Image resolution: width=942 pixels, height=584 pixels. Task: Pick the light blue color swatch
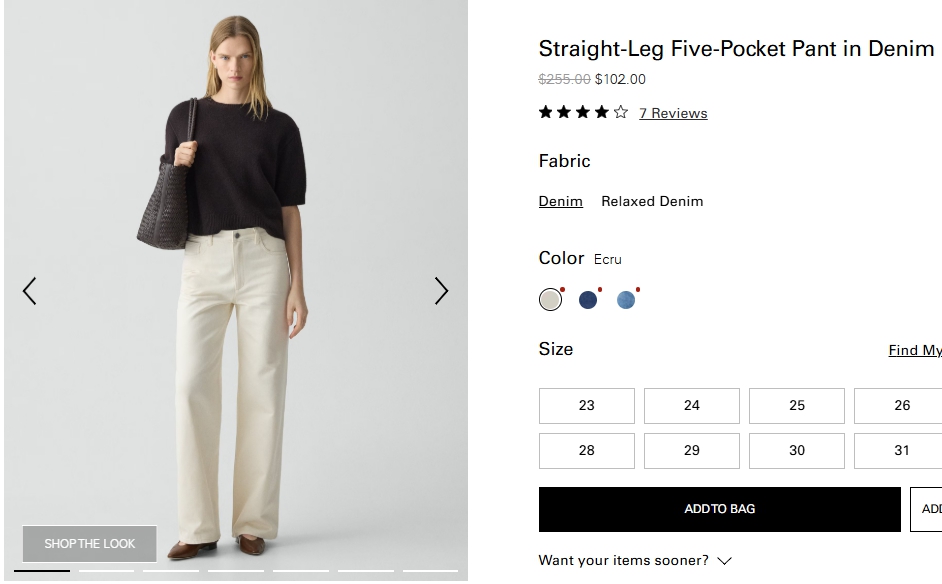pos(626,299)
